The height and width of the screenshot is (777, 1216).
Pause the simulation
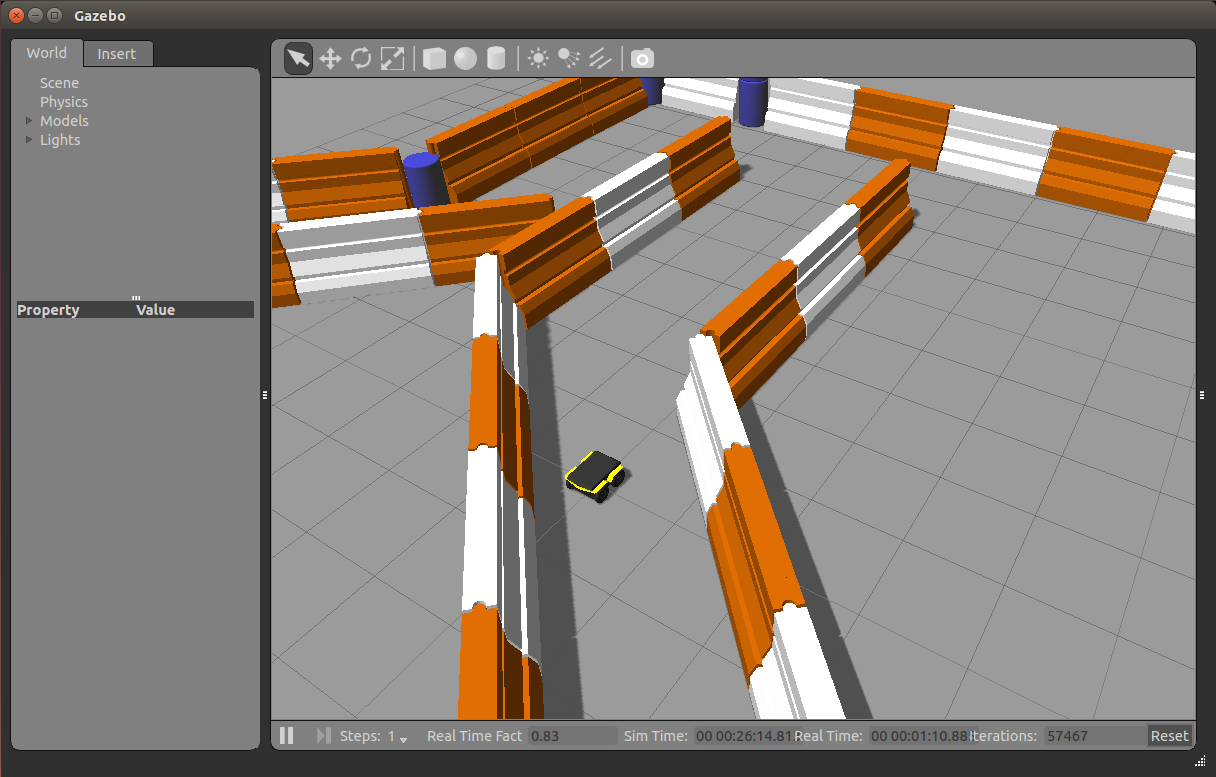point(287,736)
